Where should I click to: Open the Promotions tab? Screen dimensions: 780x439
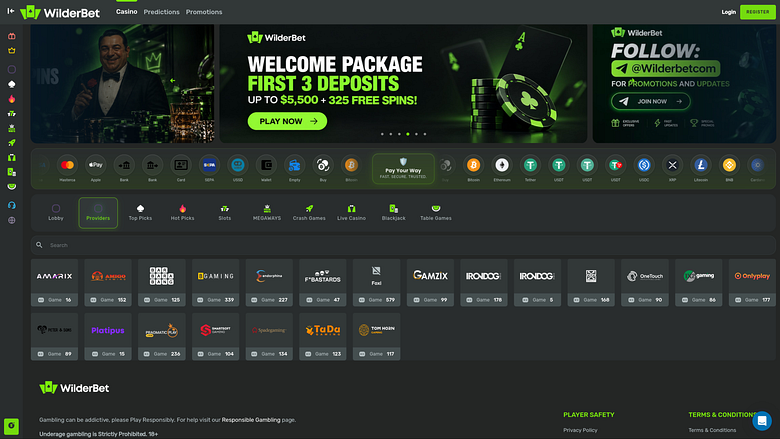click(204, 12)
